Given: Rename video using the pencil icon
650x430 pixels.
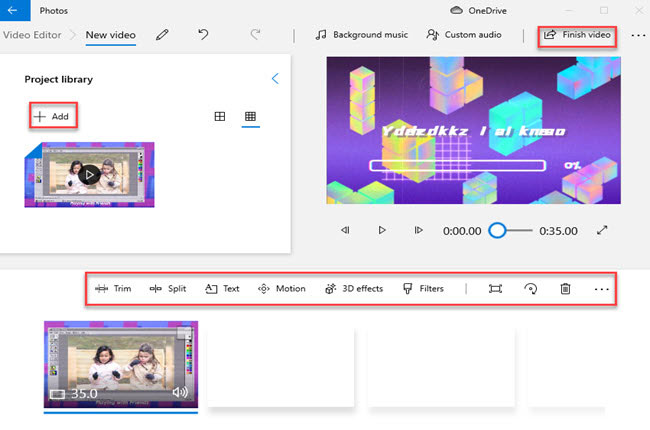Looking at the screenshot, I should tap(162, 35).
